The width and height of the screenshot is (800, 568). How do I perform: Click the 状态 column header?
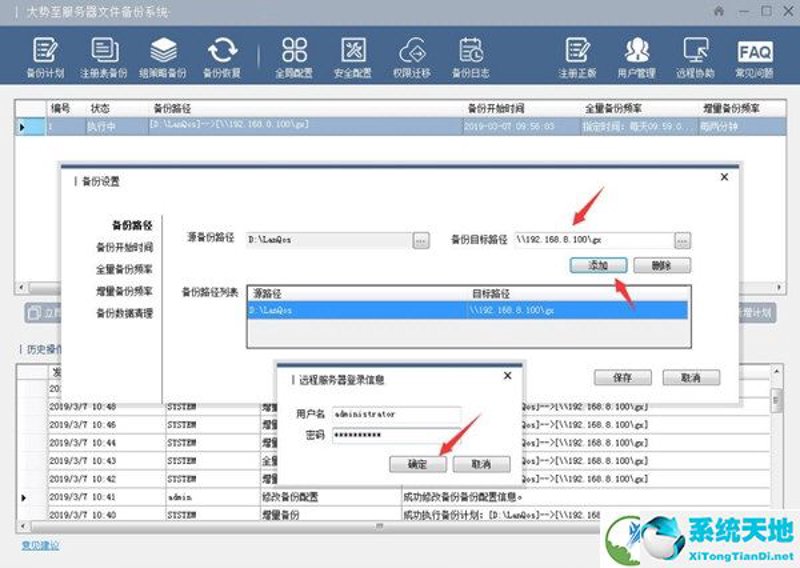point(116,108)
